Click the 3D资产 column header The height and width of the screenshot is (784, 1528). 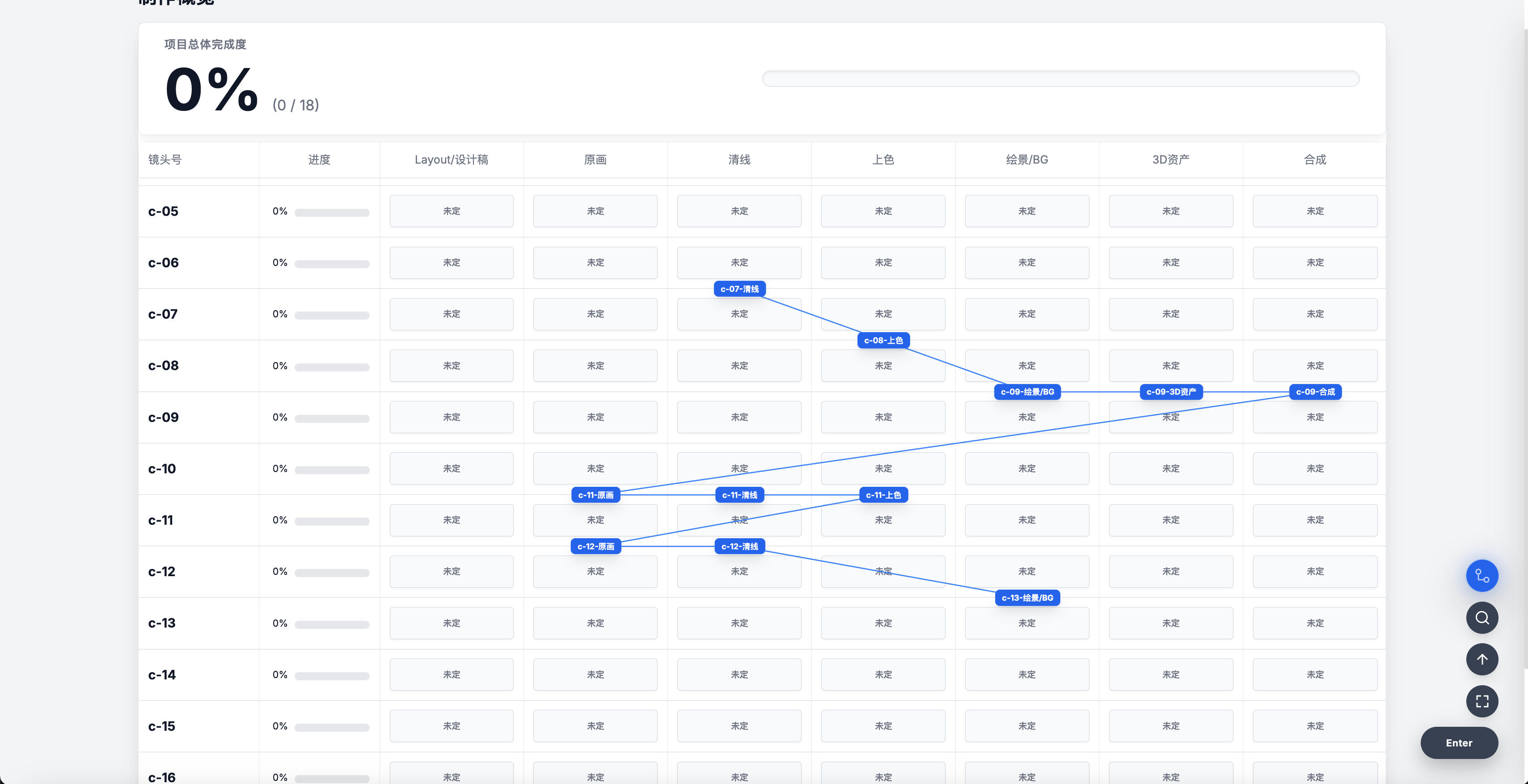click(1170, 160)
